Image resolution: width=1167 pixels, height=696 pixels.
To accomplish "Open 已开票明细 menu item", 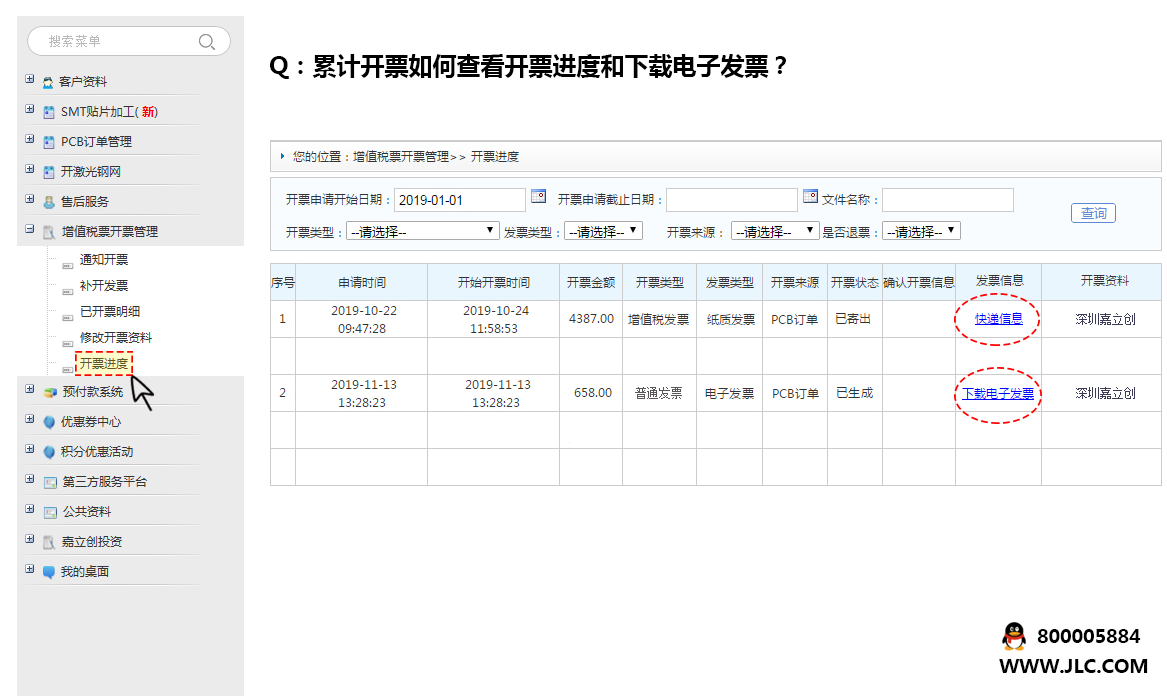I will (x=110, y=312).
